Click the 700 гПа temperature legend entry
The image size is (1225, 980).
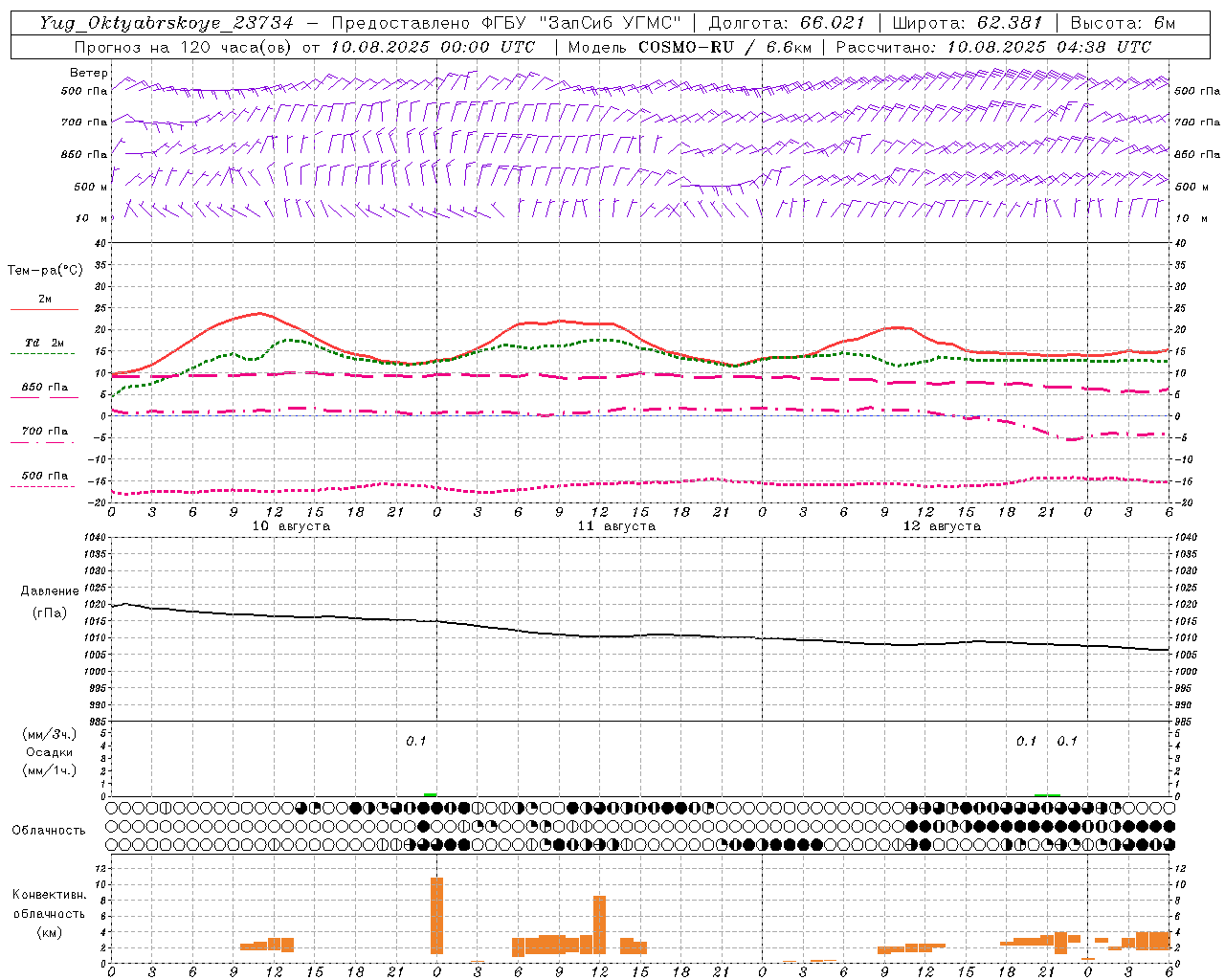coord(45,431)
